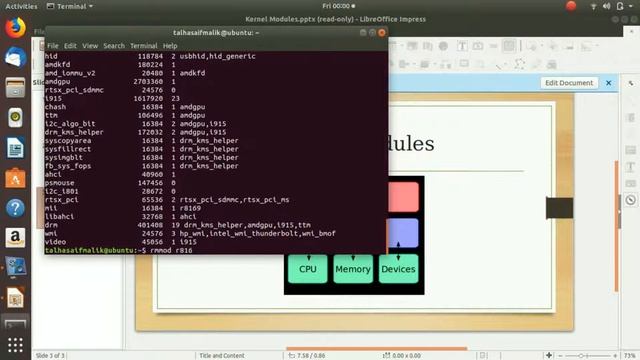Open the clock showing Fri 00:00
Viewport: 640px width, 360px height.
click(338, 6)
